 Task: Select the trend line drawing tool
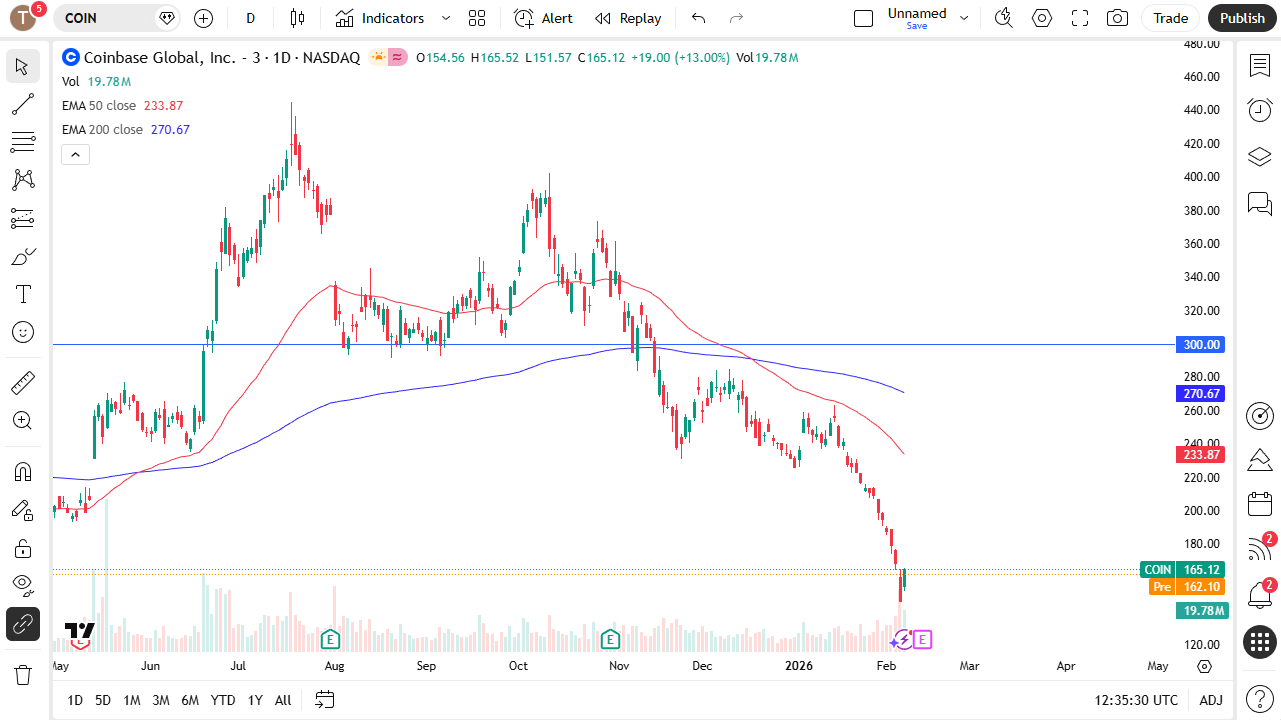click(22, 104)
